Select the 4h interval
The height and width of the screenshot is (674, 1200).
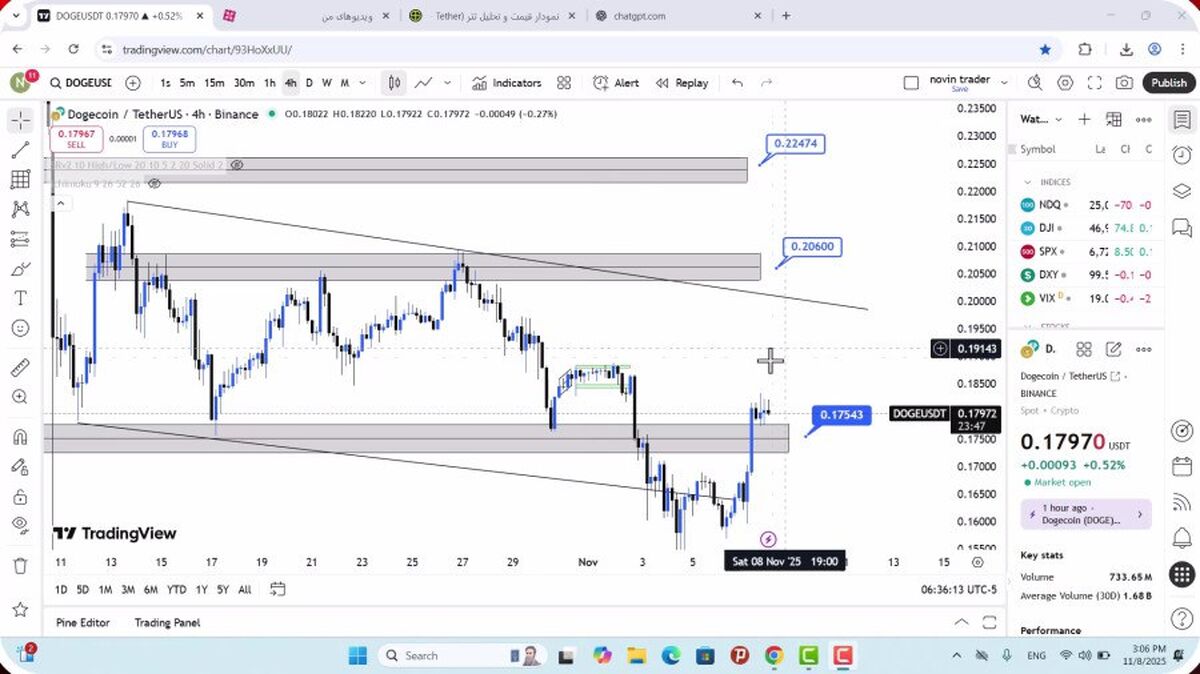coord(290,83)
